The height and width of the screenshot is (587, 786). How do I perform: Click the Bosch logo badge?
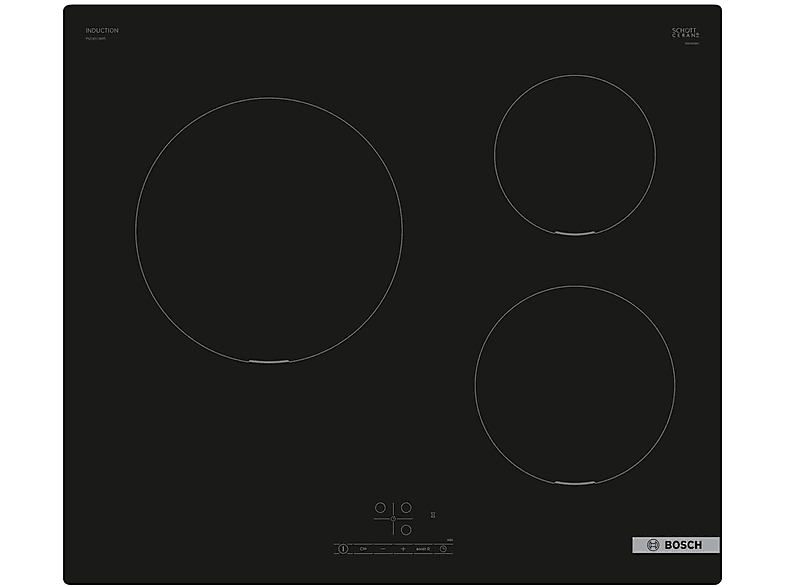point(675,545)
